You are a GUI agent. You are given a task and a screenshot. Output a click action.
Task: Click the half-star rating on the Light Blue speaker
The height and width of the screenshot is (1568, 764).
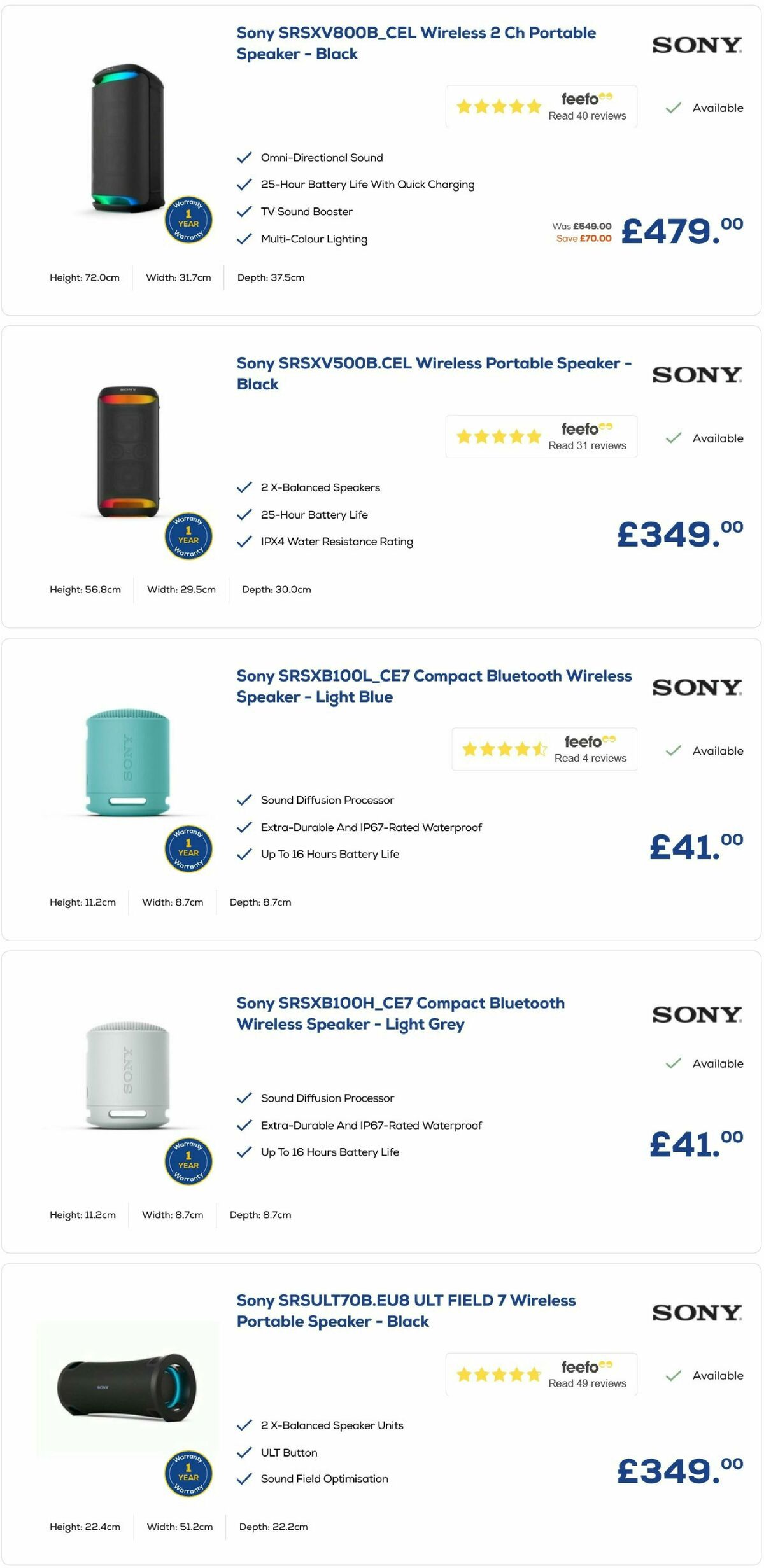[539, 749]
